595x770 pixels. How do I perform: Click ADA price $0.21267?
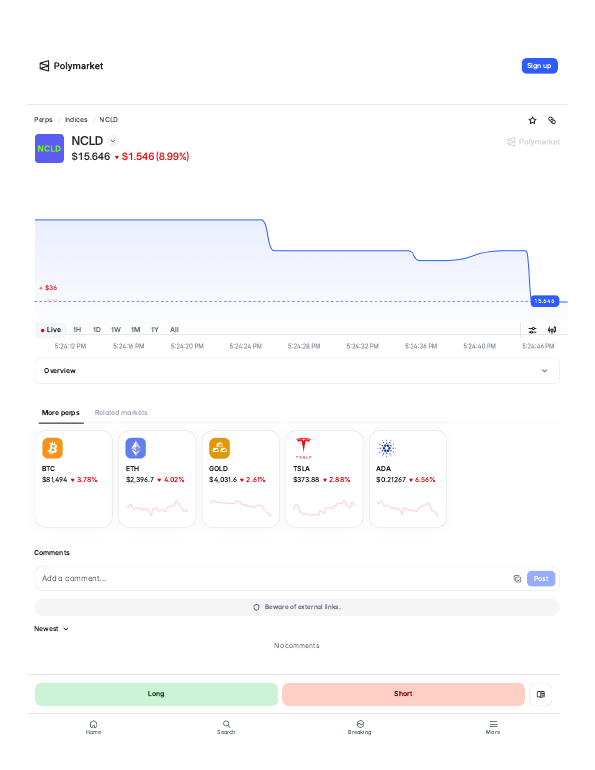(391, 480)
